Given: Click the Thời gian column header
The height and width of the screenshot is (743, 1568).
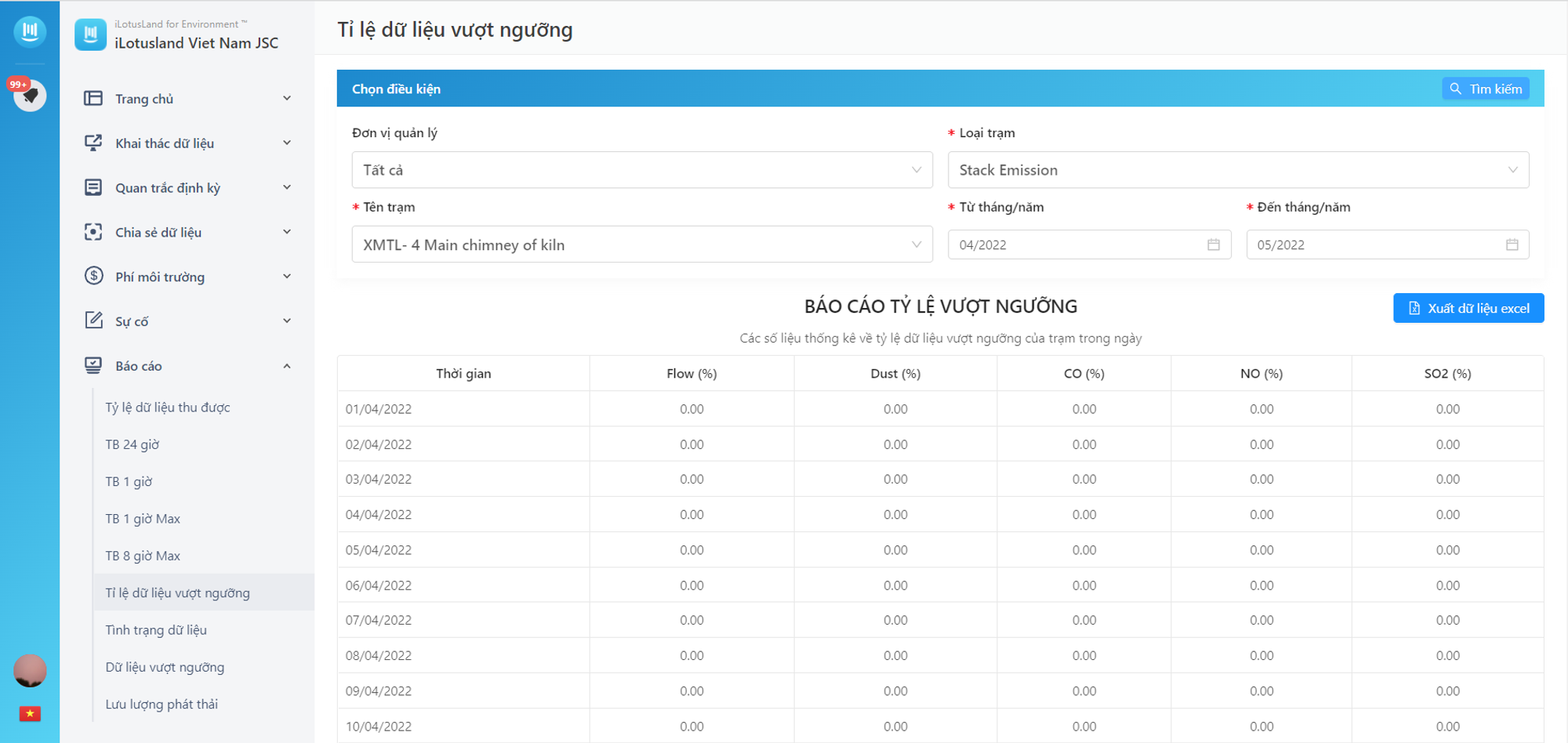Looking at the screenshot, I should click(x=463, y=374).
